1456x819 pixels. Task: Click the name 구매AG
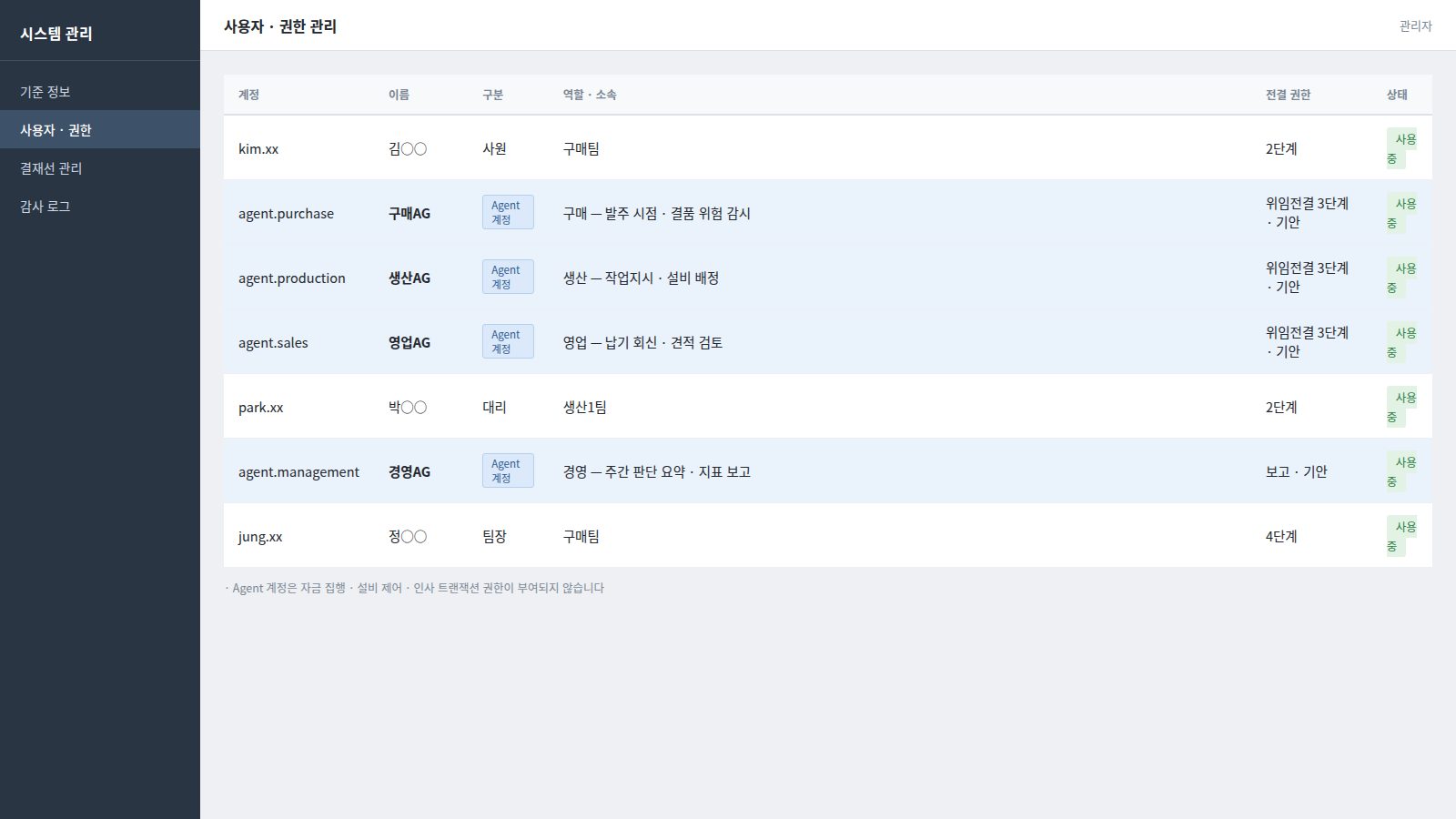pos(409,213)
